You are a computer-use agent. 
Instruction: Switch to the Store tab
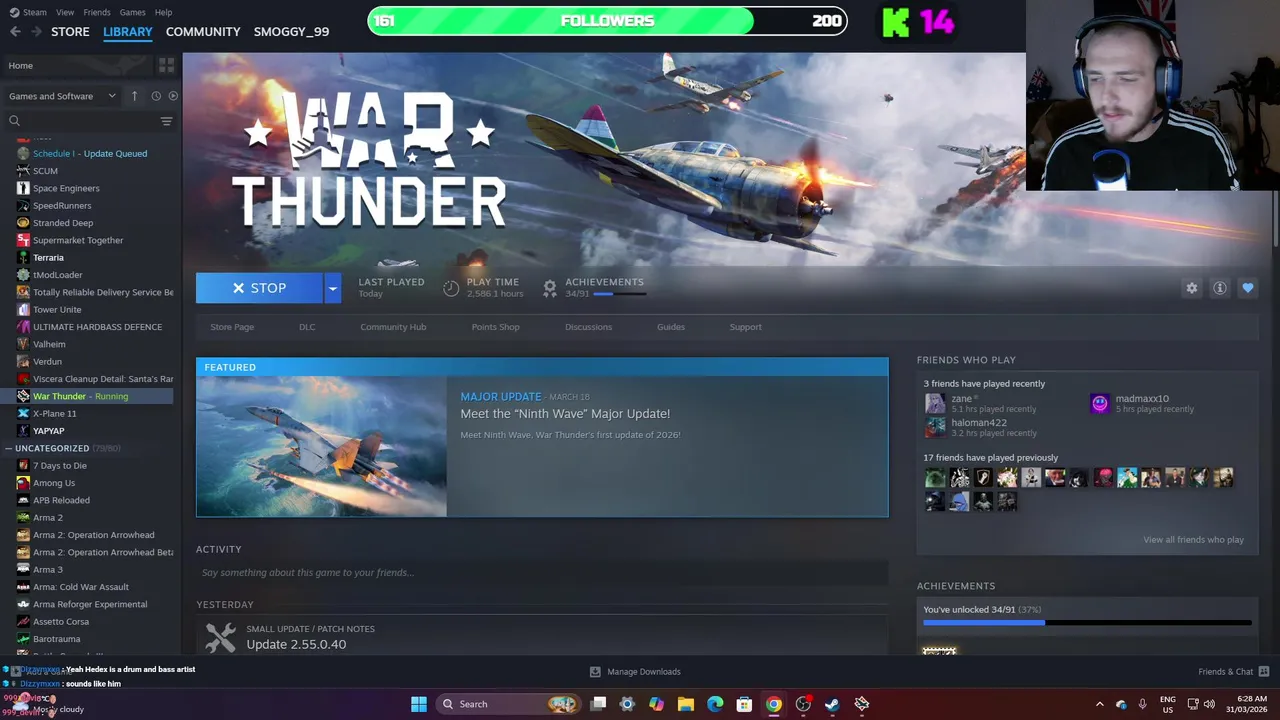tap(70, 31)
